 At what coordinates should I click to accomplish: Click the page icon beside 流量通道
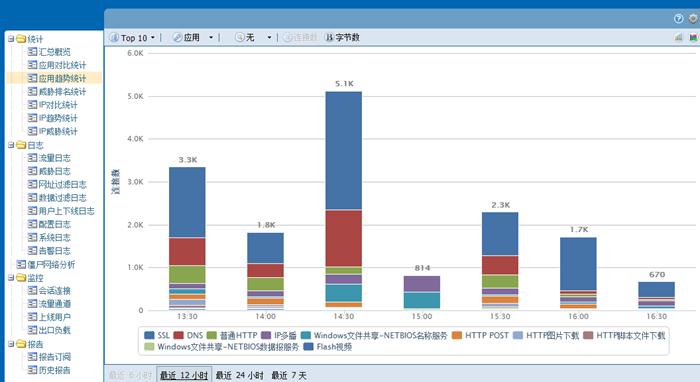coord(32,303)
